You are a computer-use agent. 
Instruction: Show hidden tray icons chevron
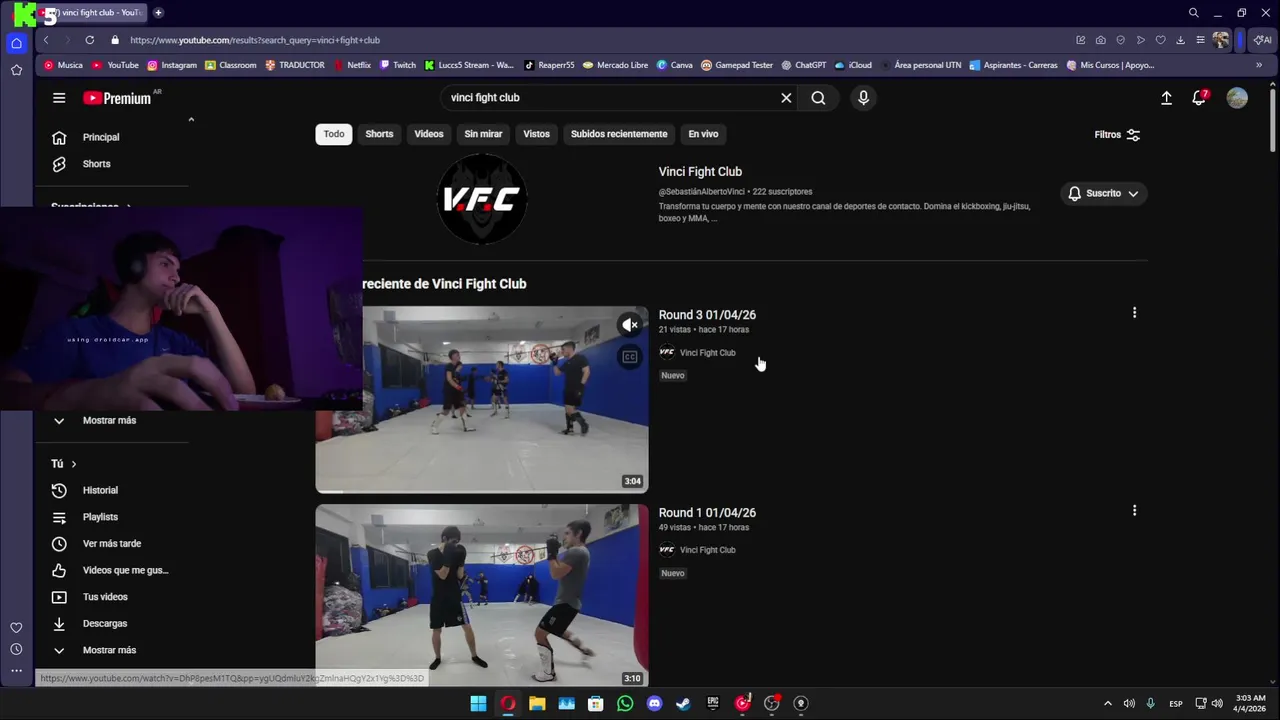(1107, 703)
